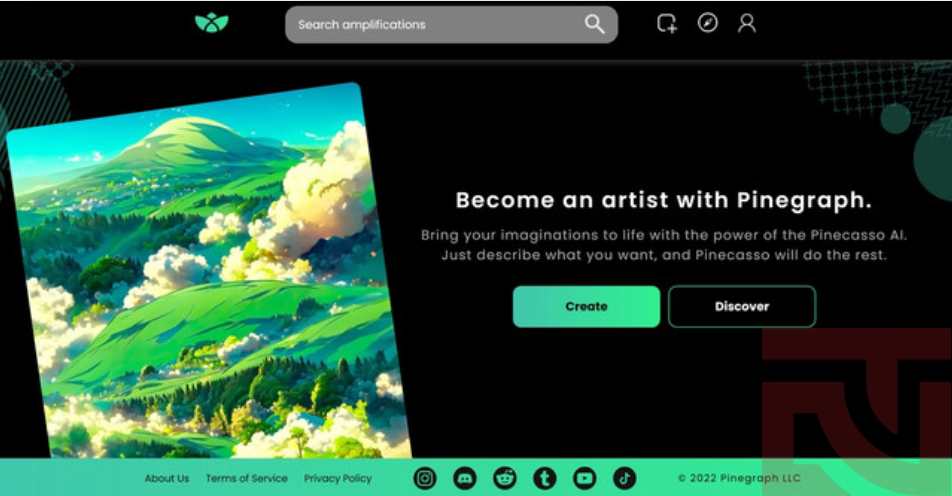Image resolution: width=952 pixels, height=496 pixels.
Task: Click the Become an artist with Pinegraph heading
Action: click(x=664, y=200)
